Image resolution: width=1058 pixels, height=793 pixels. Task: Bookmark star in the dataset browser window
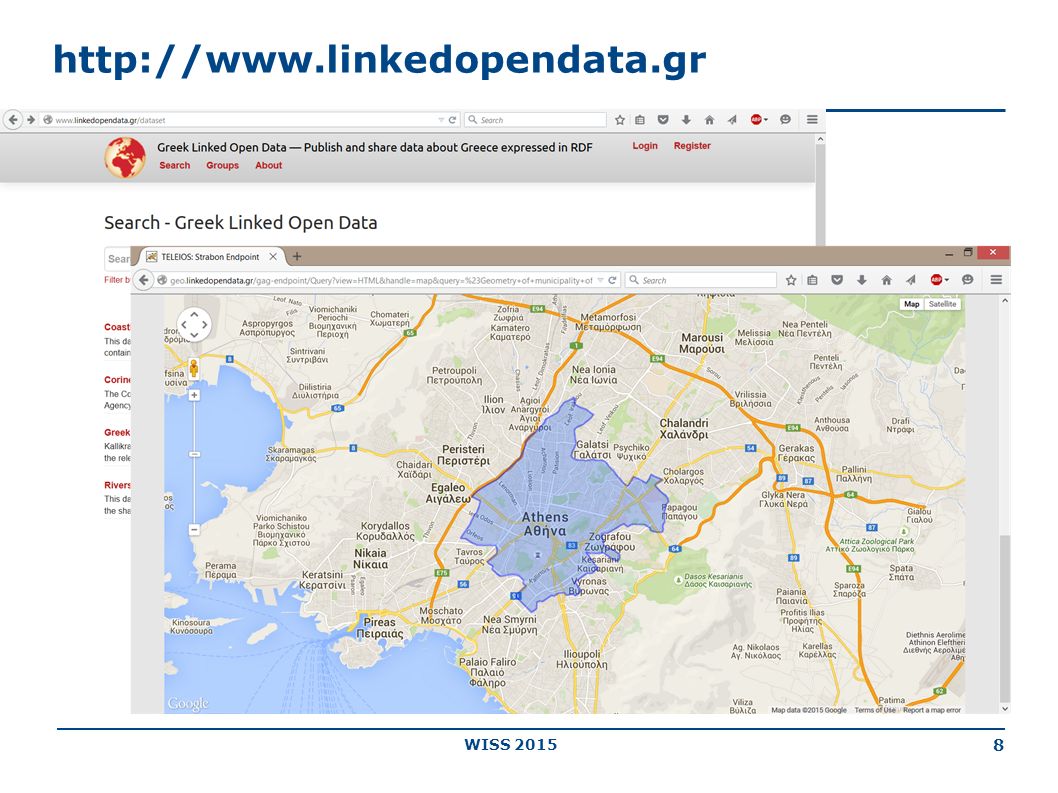tap(619, 119)
